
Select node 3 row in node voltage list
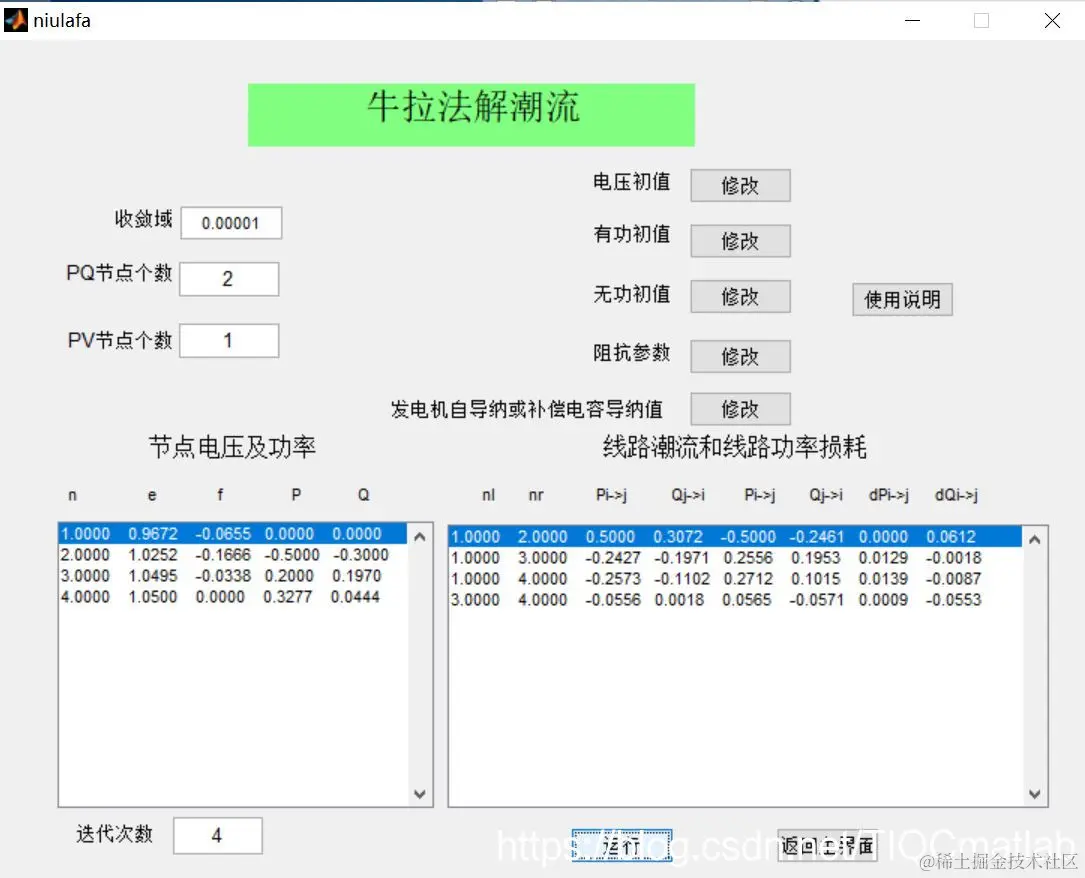pos(220,576)
